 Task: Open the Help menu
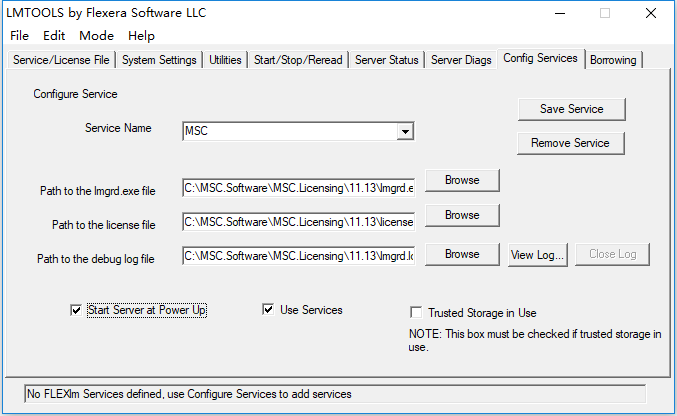tap(141, 36)
